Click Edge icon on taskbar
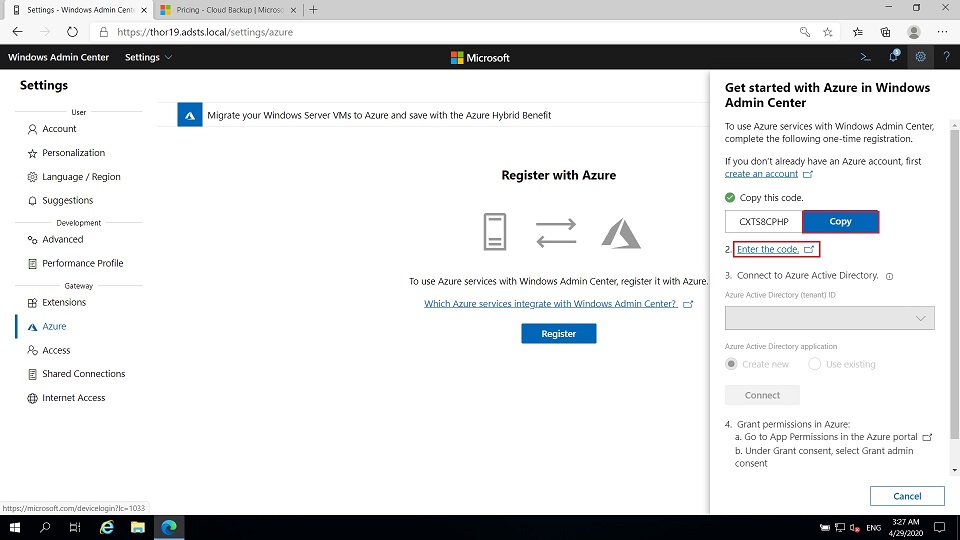The image size is (960, 540). (169, 527)
